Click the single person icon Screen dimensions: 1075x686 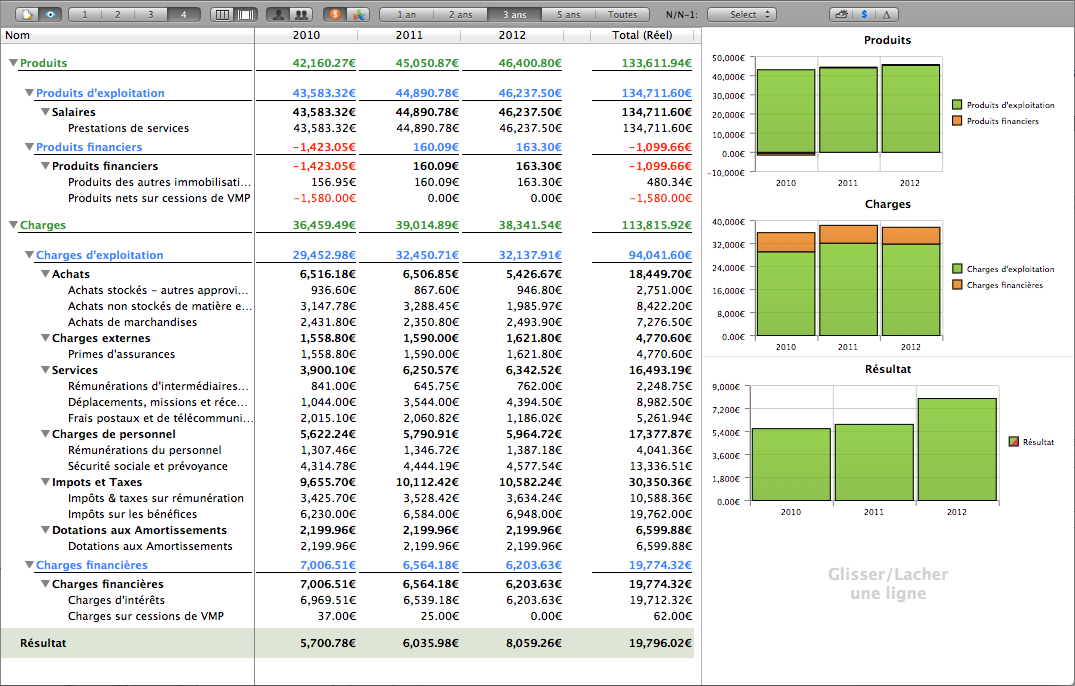coord(279,15)
